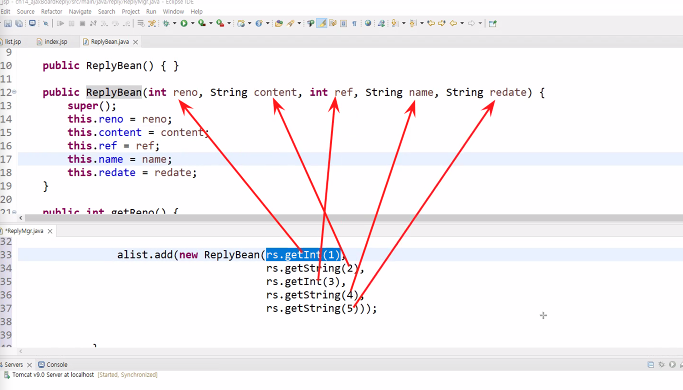
Task: Switch to the Console view tab
Action: coord(53,365)
